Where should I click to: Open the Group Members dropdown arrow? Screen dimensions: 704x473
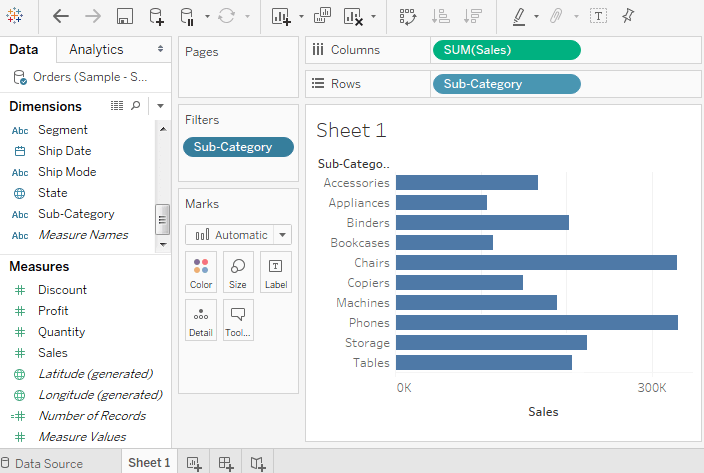pos(576,17)
